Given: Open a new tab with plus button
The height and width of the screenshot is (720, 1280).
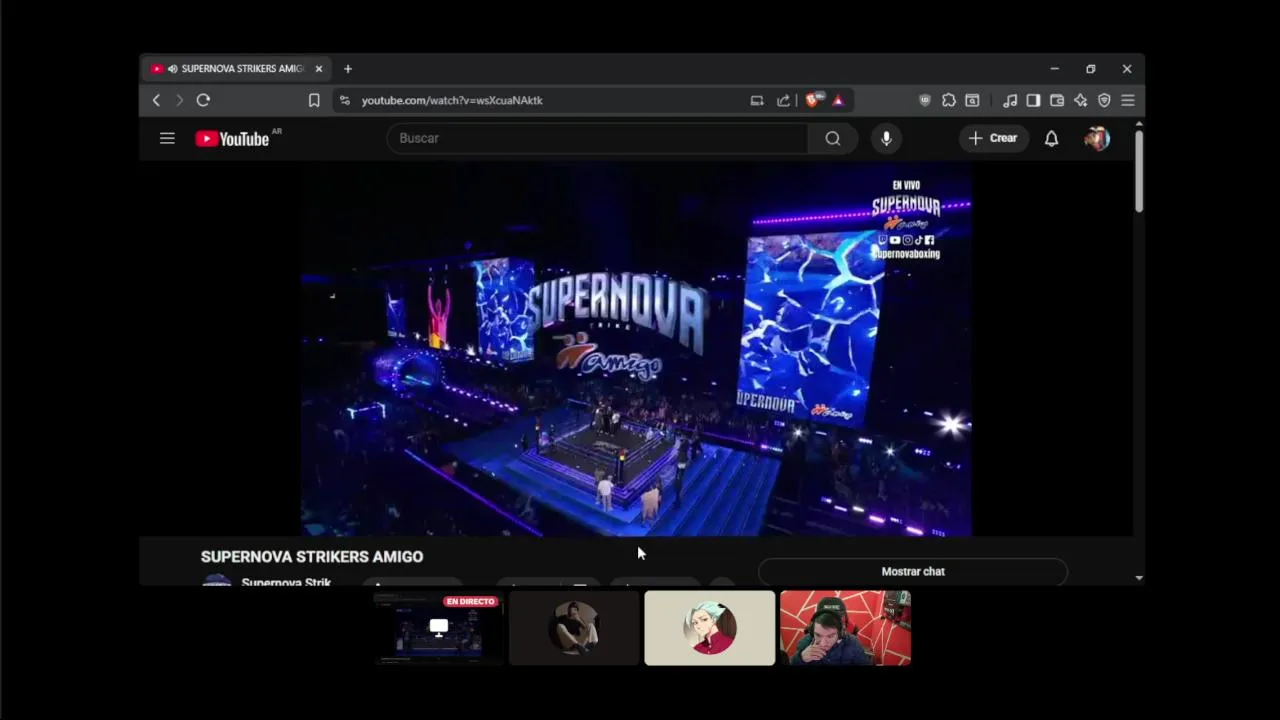Looking at the screenshot, I should pos(348,69).
